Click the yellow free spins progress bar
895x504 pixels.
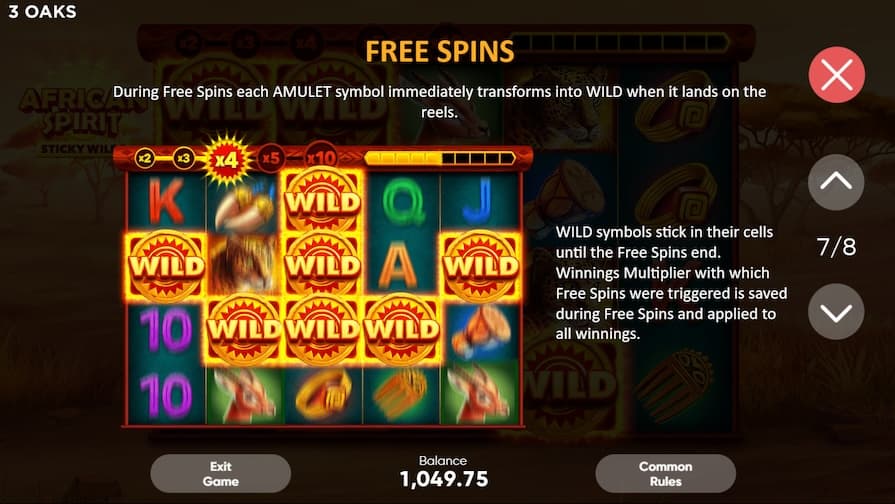[440, 158]
